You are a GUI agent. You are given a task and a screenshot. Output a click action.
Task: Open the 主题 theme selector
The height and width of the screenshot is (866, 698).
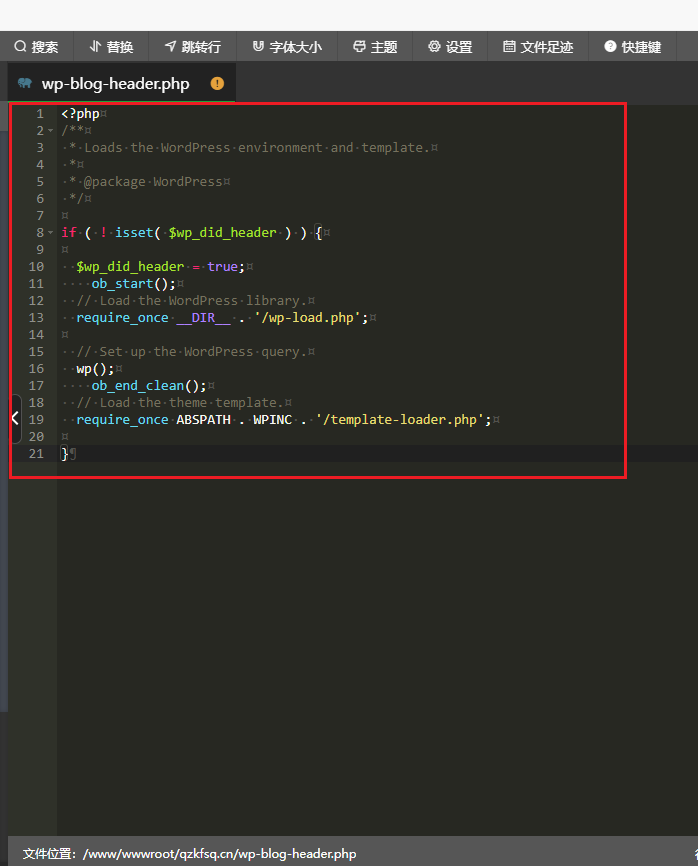(x=375, y=47)
